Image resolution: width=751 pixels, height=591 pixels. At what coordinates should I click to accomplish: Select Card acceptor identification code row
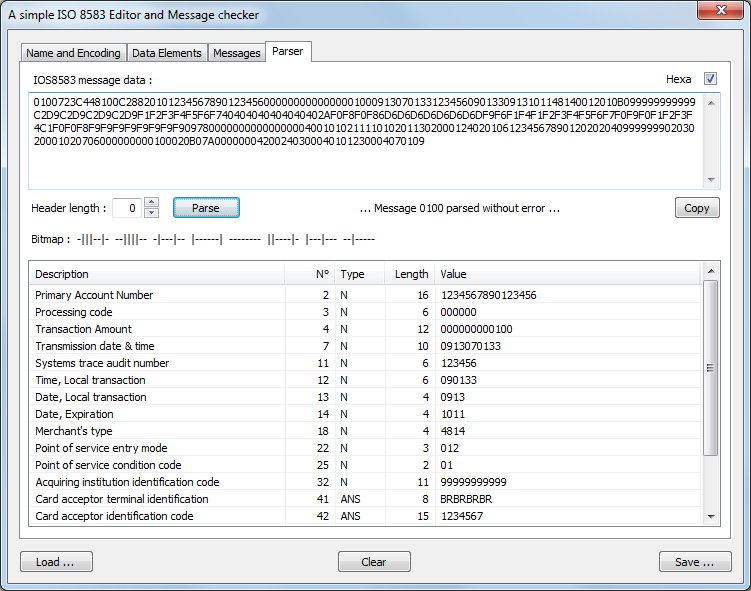coord(366,516)
